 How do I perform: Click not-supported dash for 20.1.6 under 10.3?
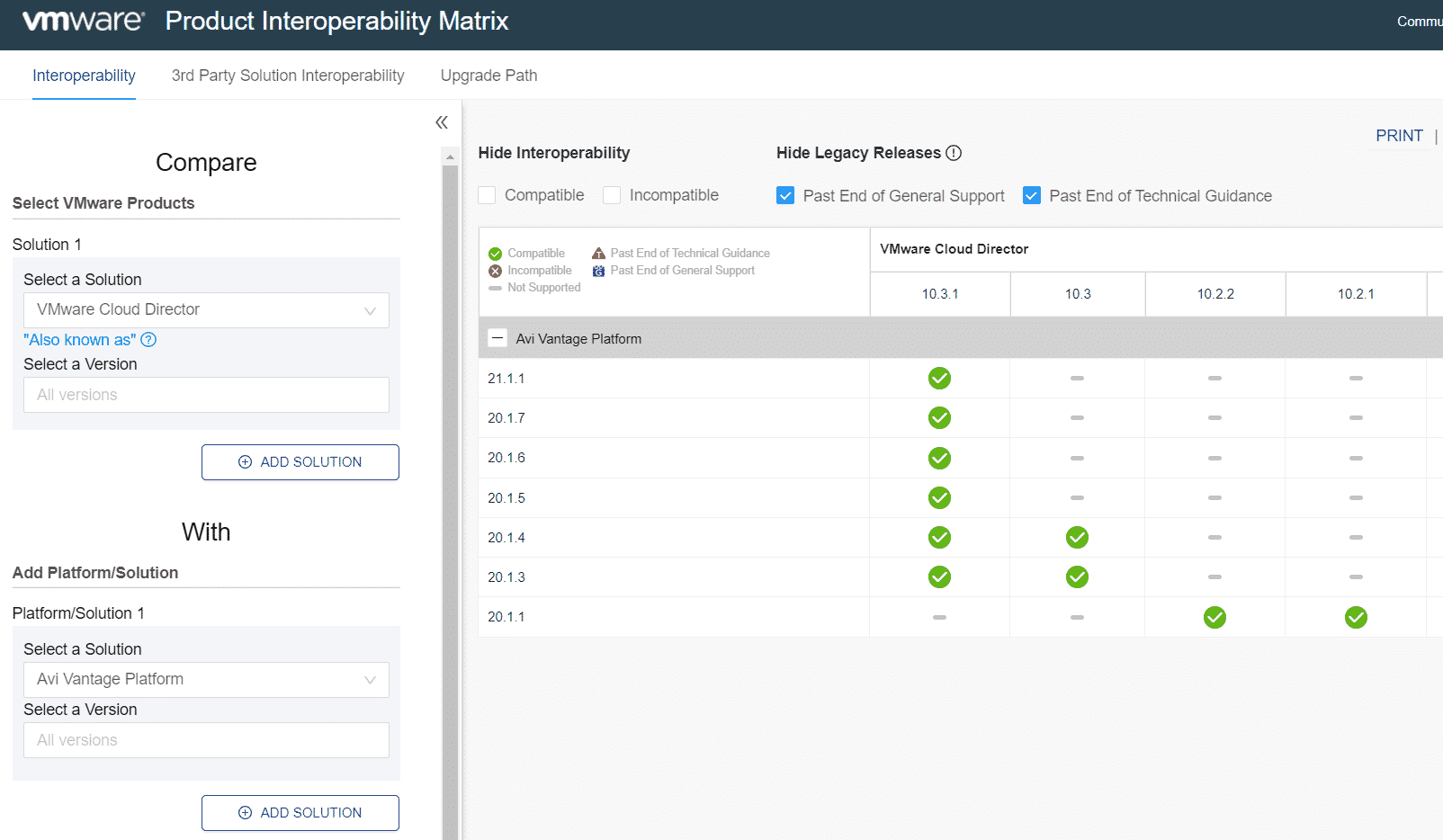[1077, 459]
